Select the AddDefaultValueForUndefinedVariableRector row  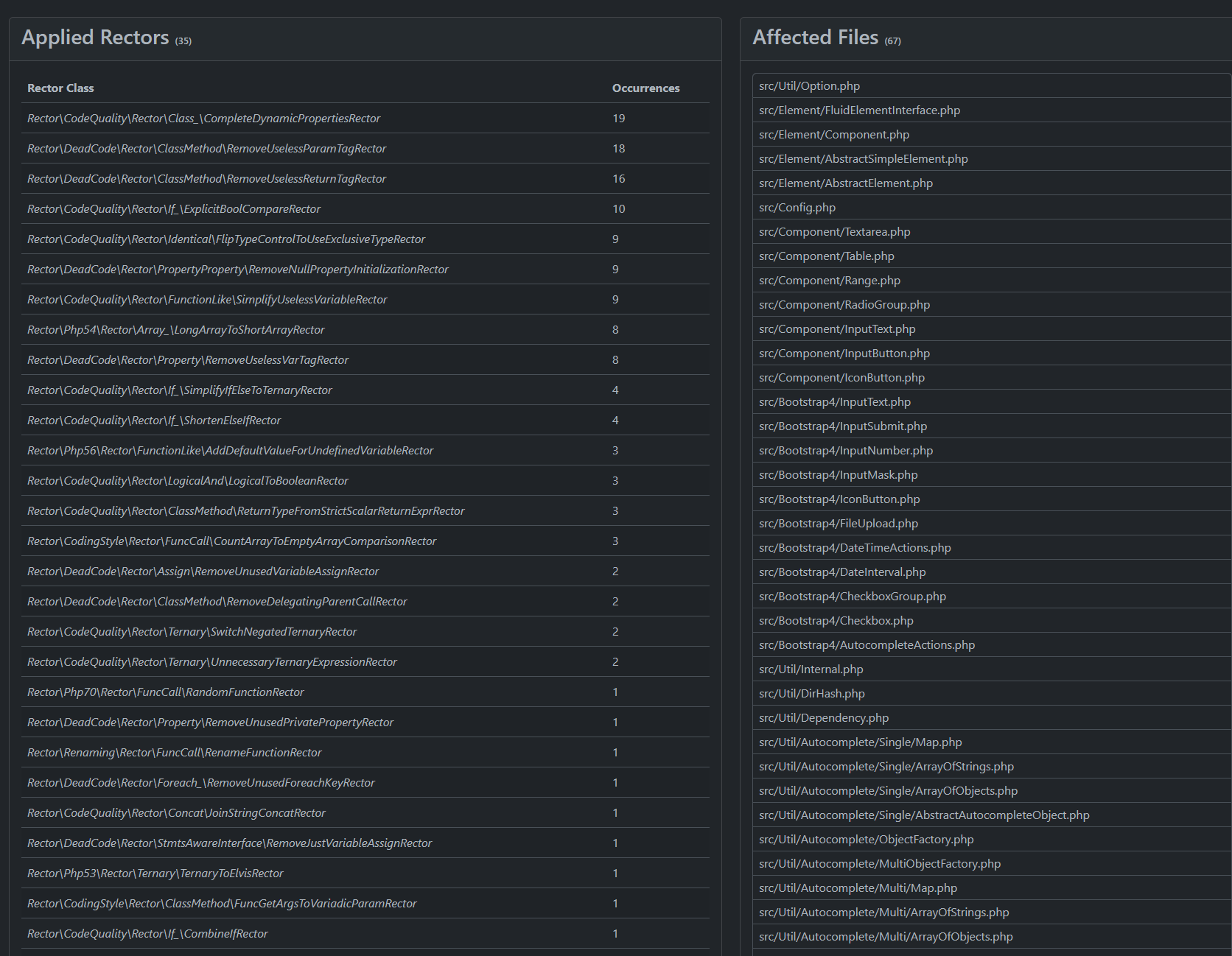365,450
